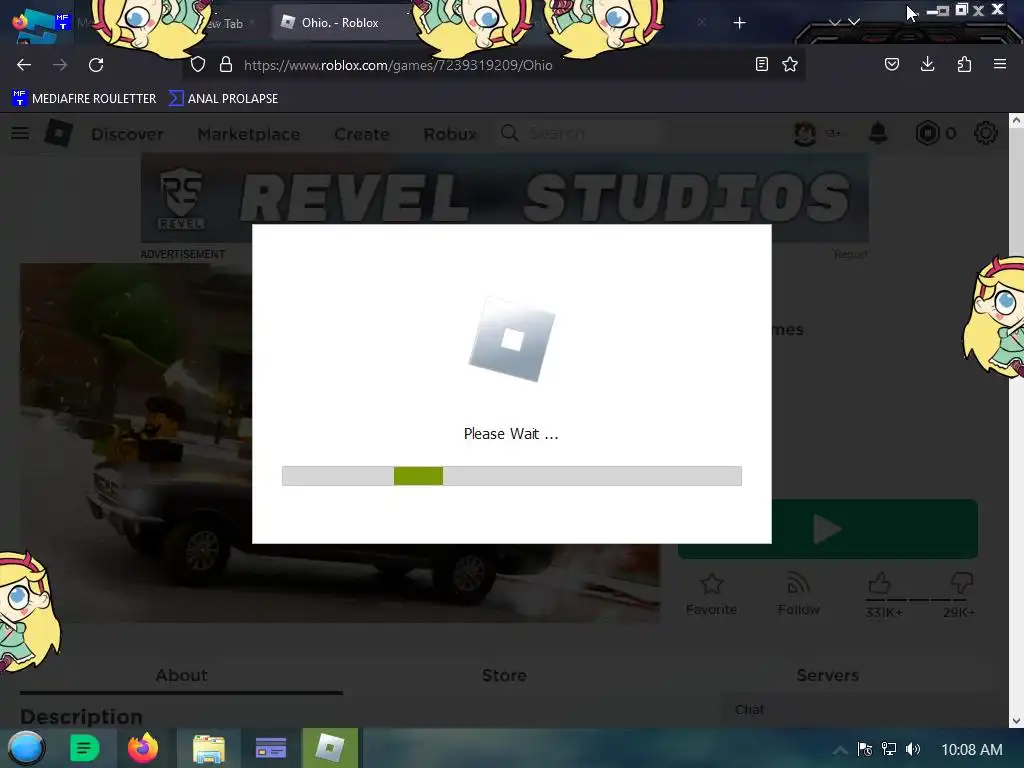The height and width of the screenshot is (768, 1024).
Task: Open the browser downloads panel
Action: (927, 64)
